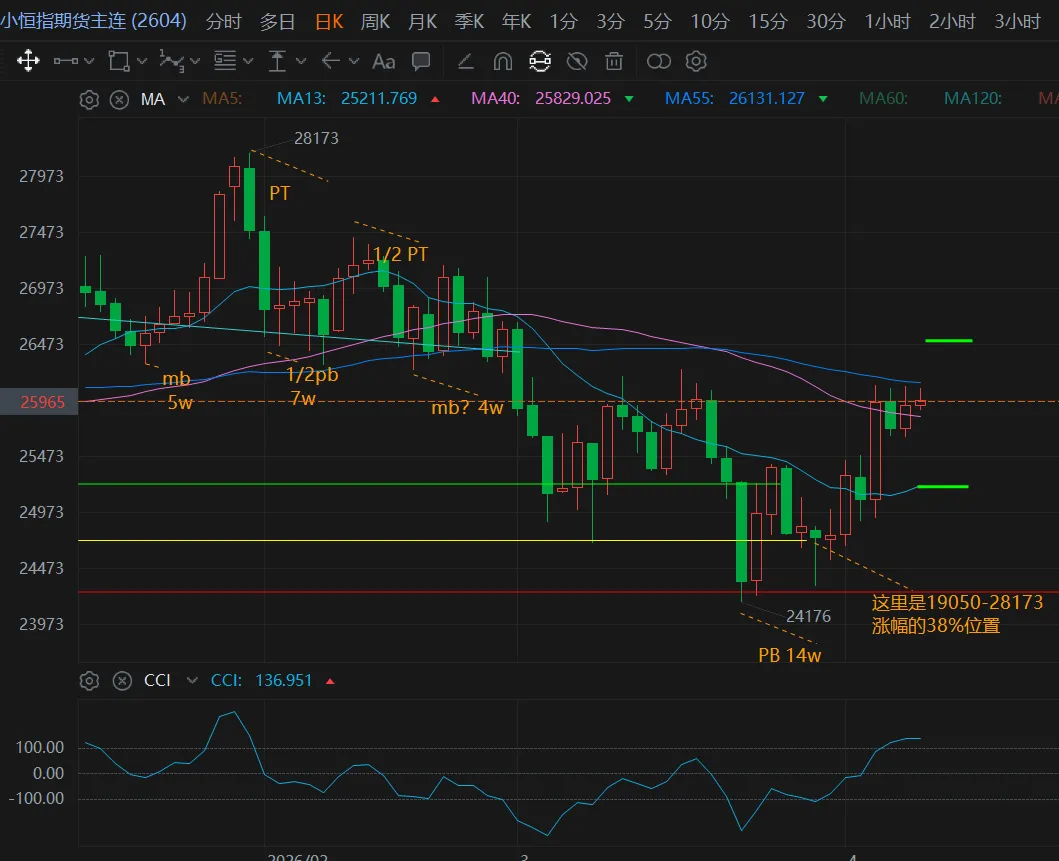Select the 日K daily candlestick tab
The image size is (1059, 861).
pyautogui.click(x=330, y=22)
